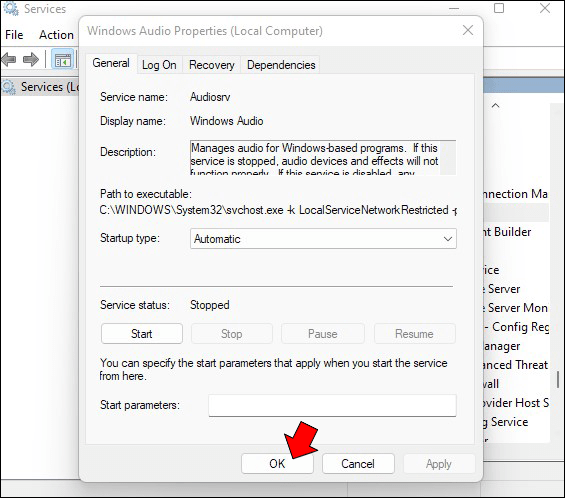Click the disabled Pause button
The height and width of the screenshot is (498, 565).
pyautogui.click(x=322, y=334)
